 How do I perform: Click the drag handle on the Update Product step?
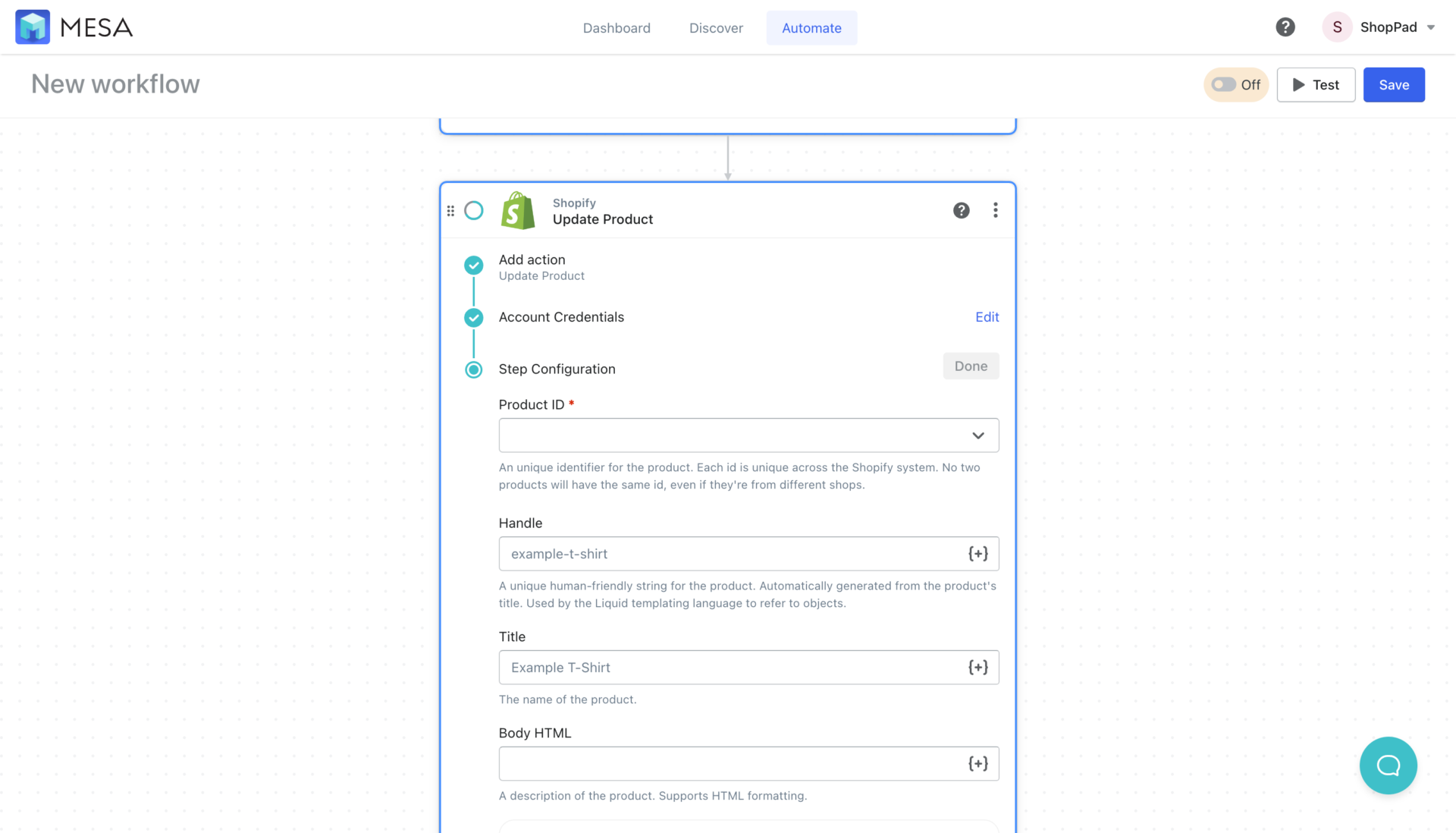pyautogui.click(x=450, y=210)
